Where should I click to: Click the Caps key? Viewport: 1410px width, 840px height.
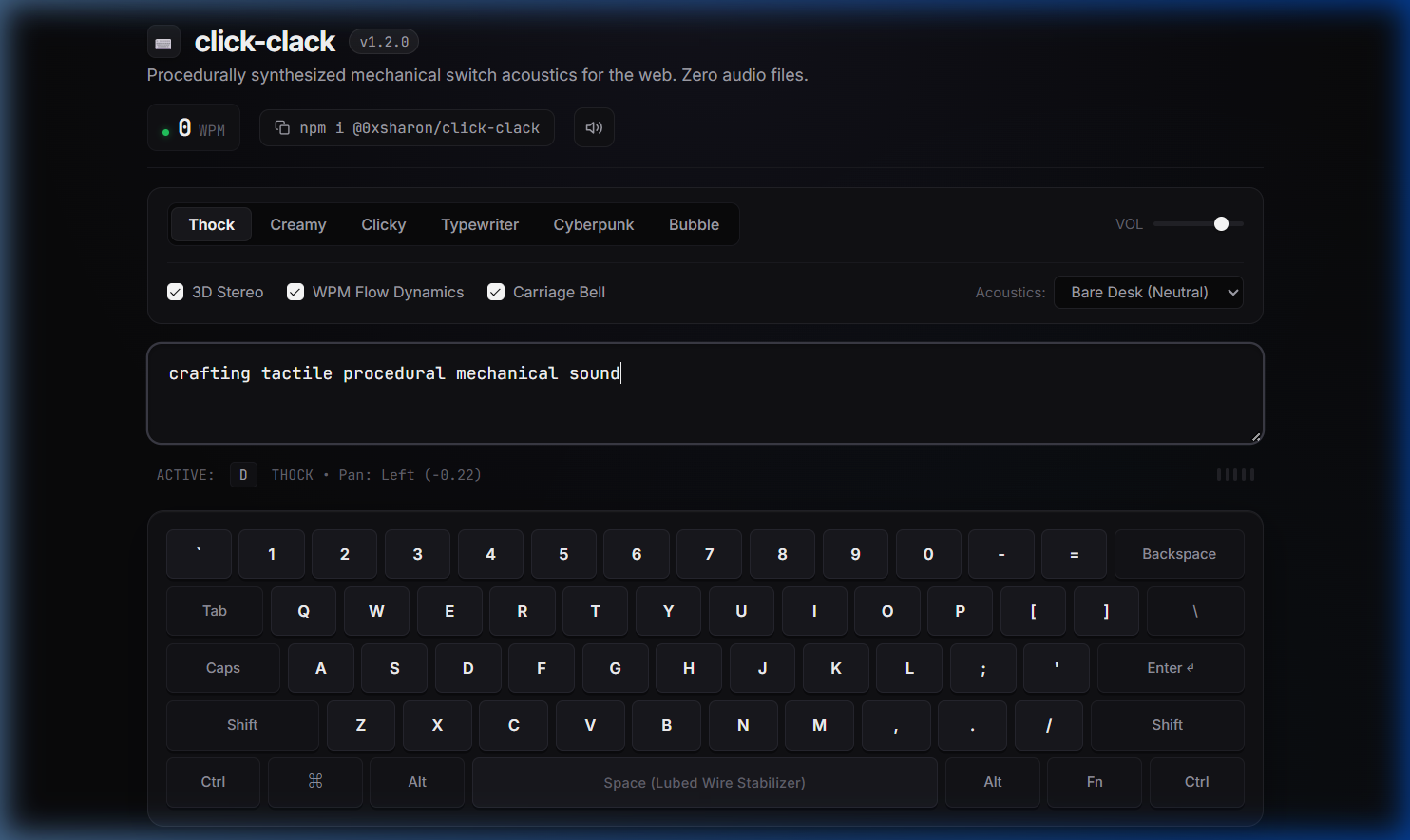click(223, 668)
